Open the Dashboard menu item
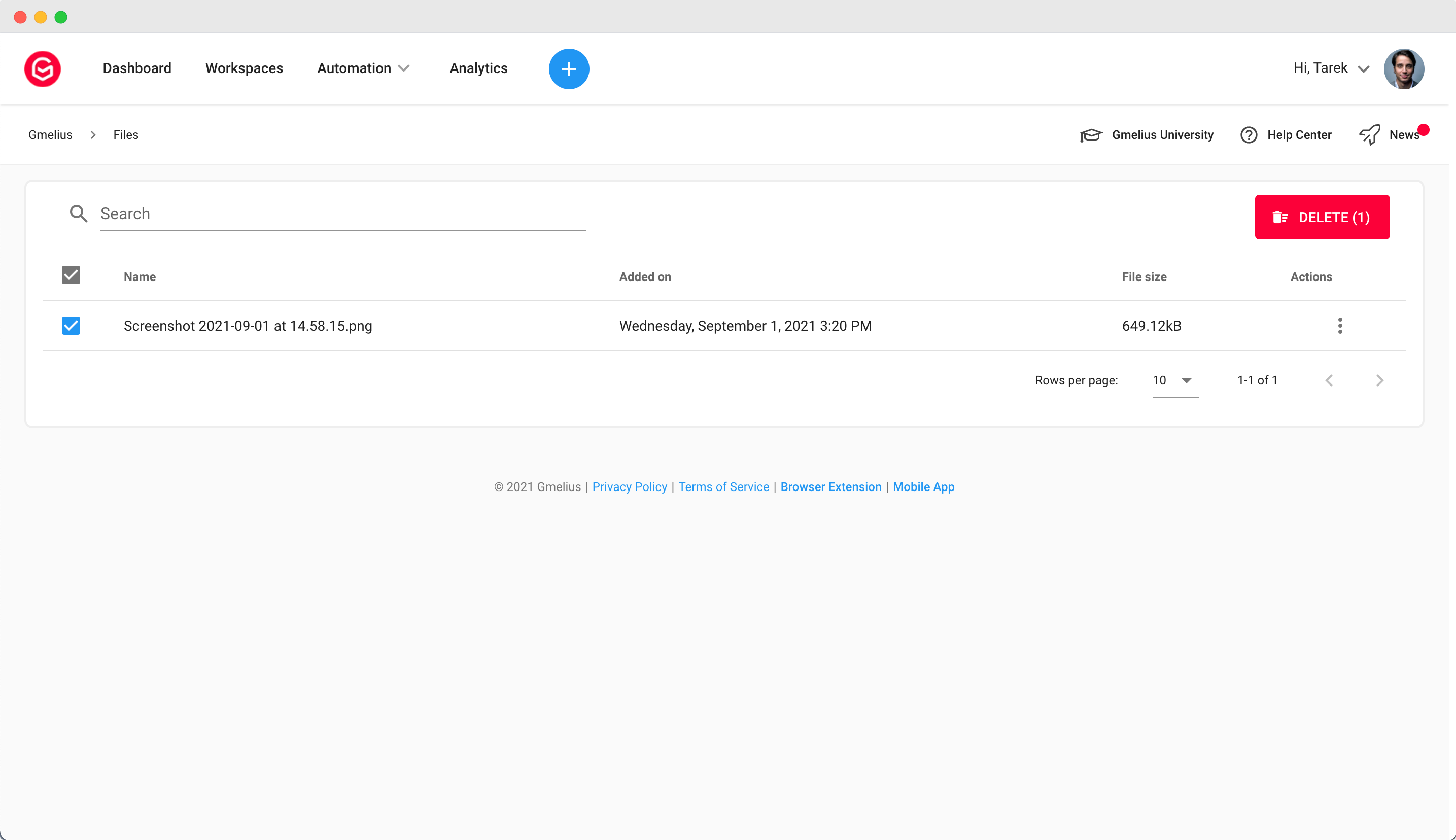 click(137, 68)
